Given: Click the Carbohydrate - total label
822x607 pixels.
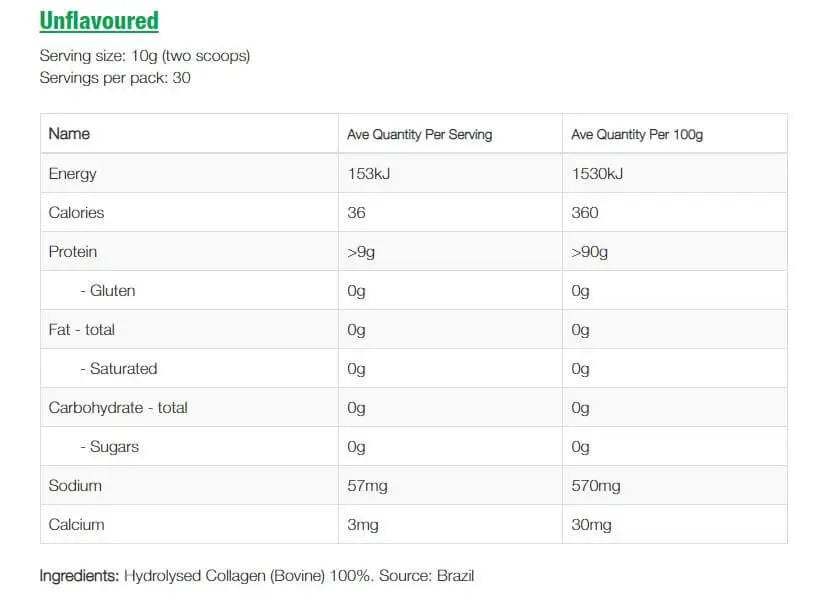Looking at the screenshot, I should tap(118, 408).
